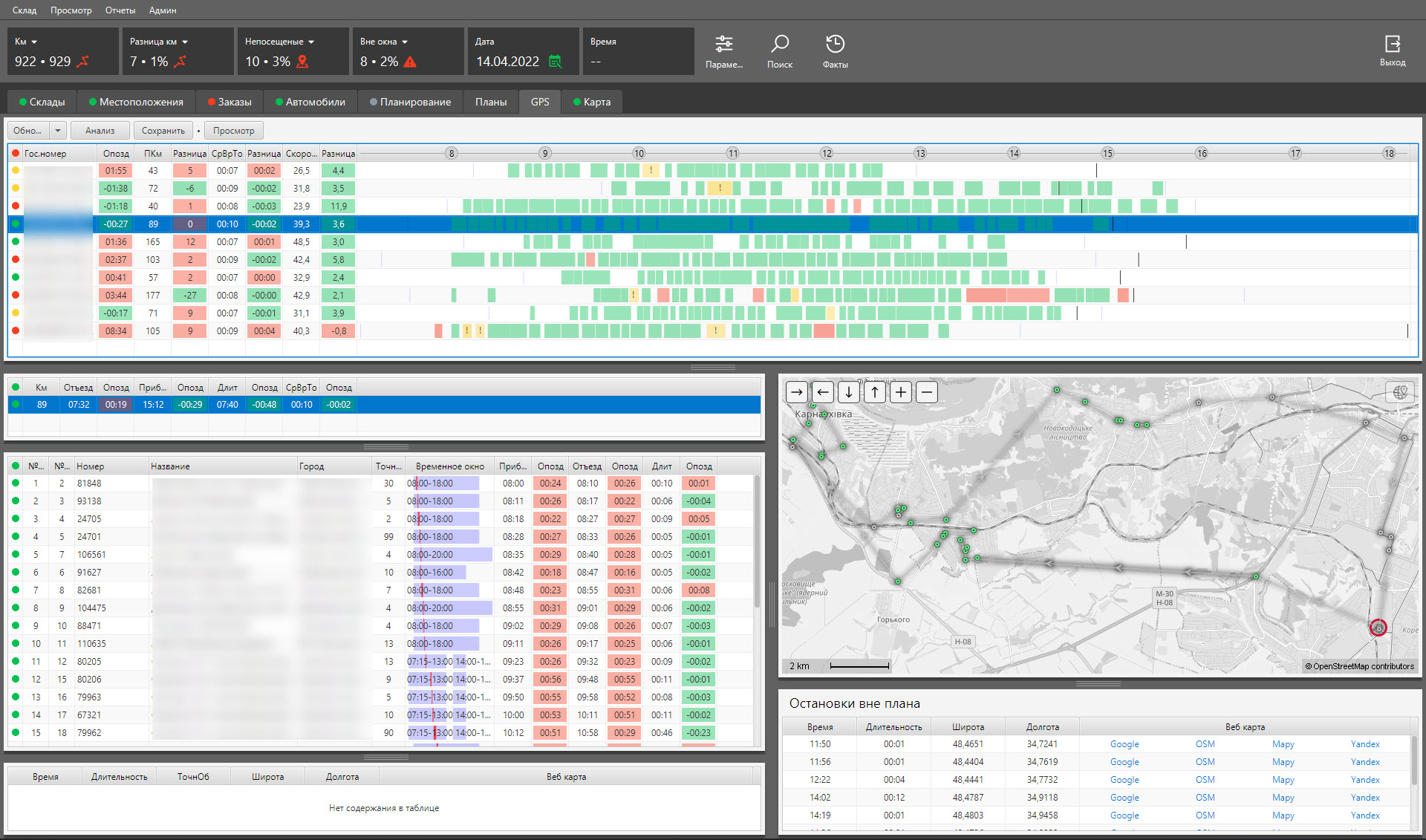The width and height of the screenshot is (1426, 840).
Task: Click scrollbar of the stops list
Action: (x=758, y=542)
